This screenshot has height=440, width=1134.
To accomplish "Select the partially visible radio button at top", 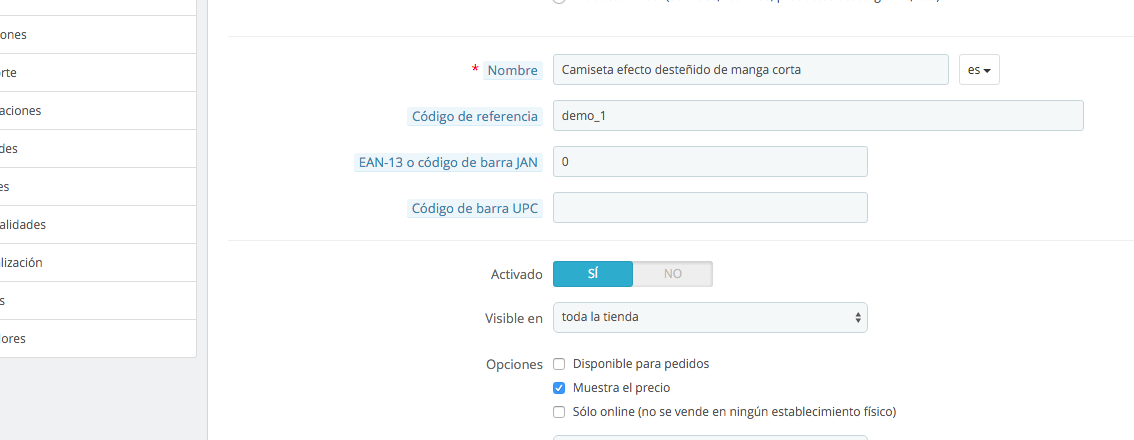I will [x=559, y=1].
